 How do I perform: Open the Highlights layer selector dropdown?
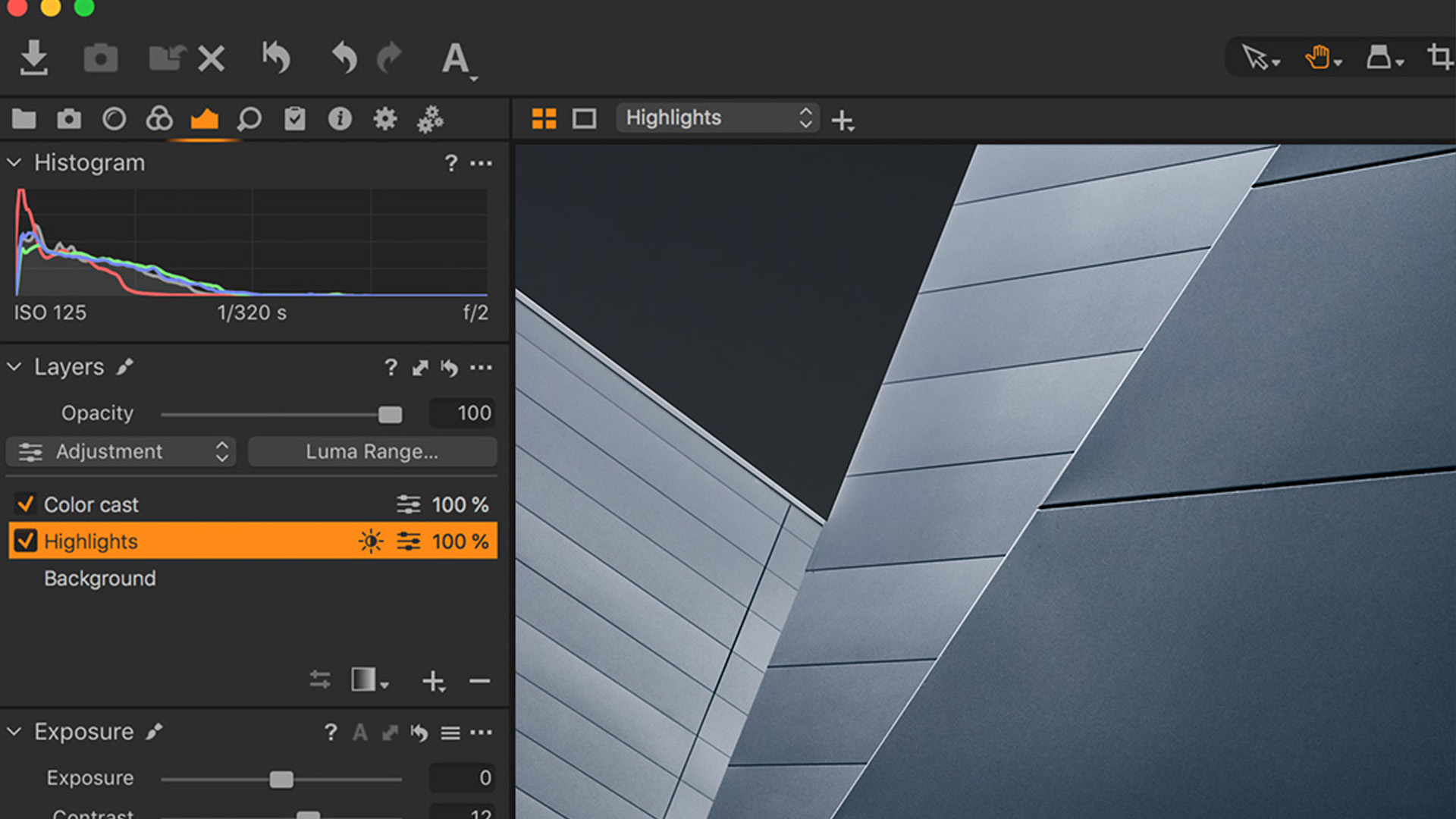pos(717,118)
